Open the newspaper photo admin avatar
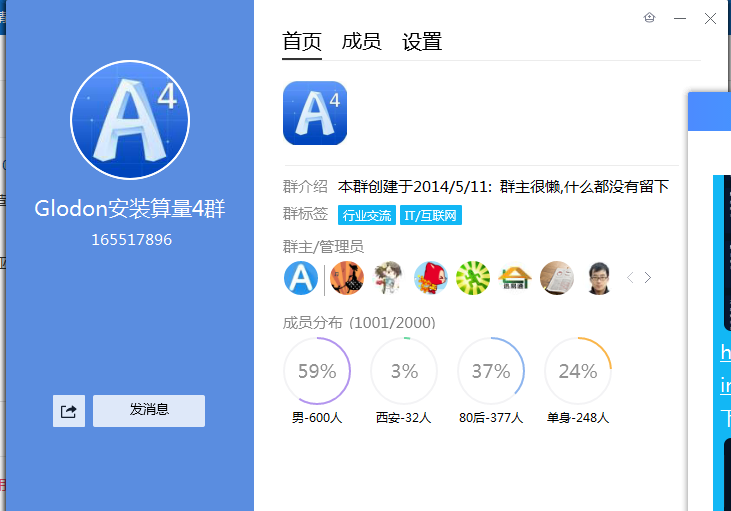 (557, 278)
